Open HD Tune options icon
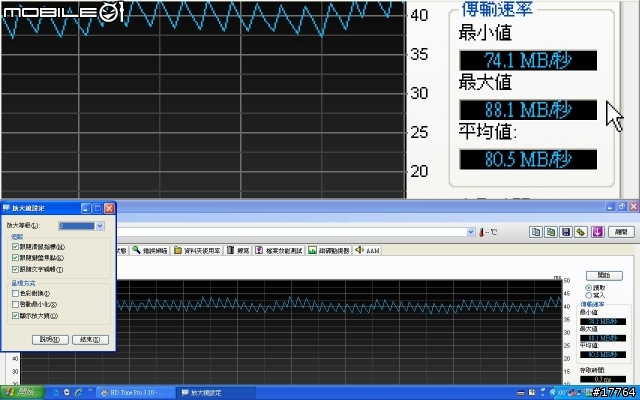 [x=581, y=232]
